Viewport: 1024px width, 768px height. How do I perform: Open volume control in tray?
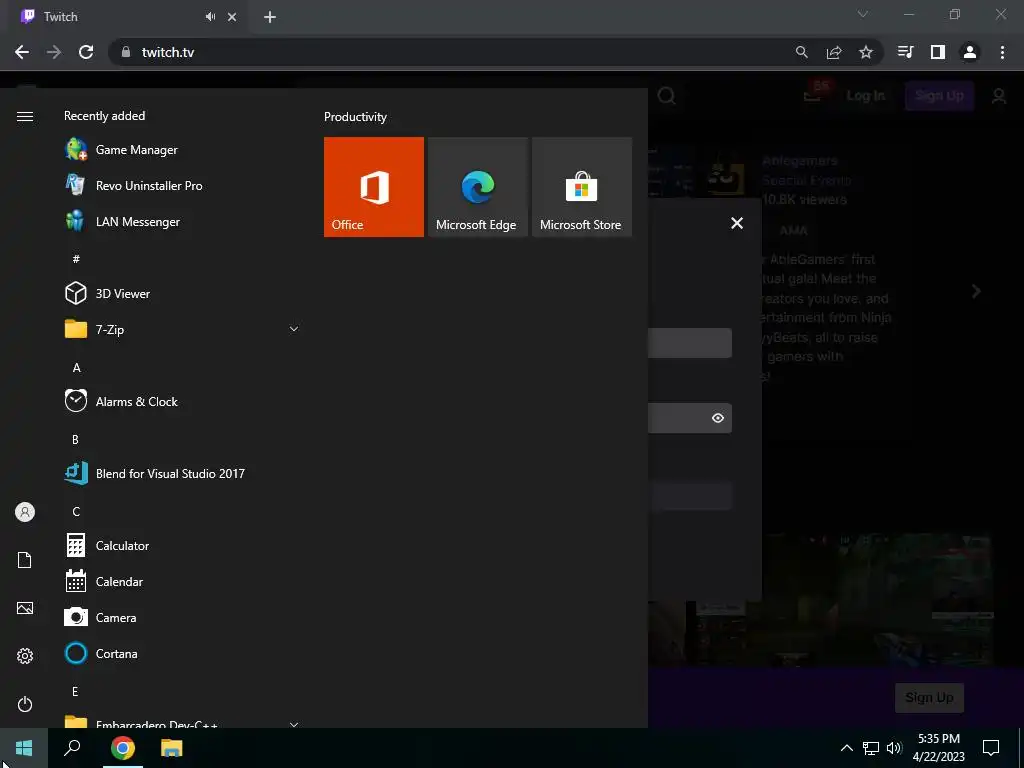[894, 748]
